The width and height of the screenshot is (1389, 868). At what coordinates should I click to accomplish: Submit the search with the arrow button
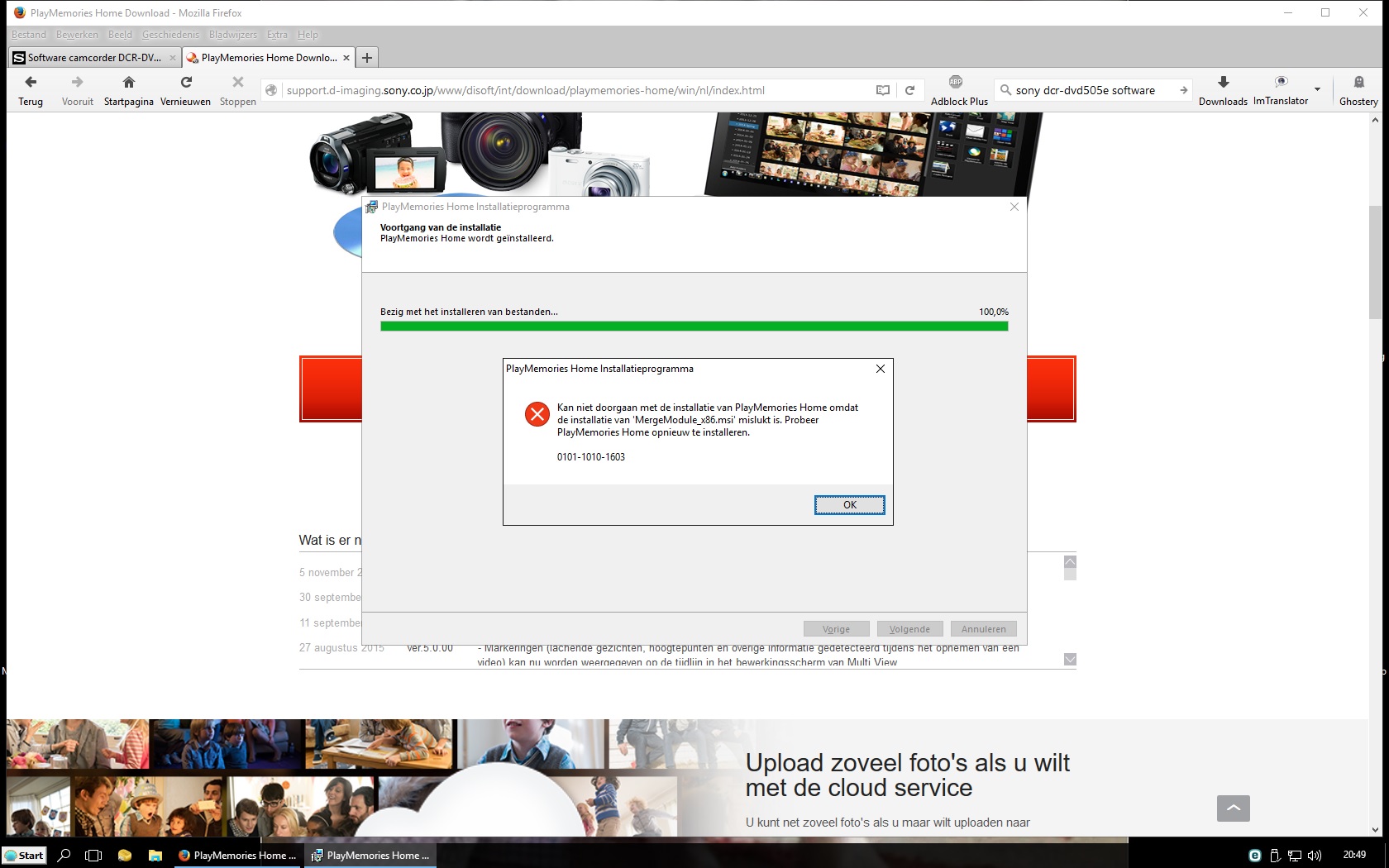[x=1183, y=90]
